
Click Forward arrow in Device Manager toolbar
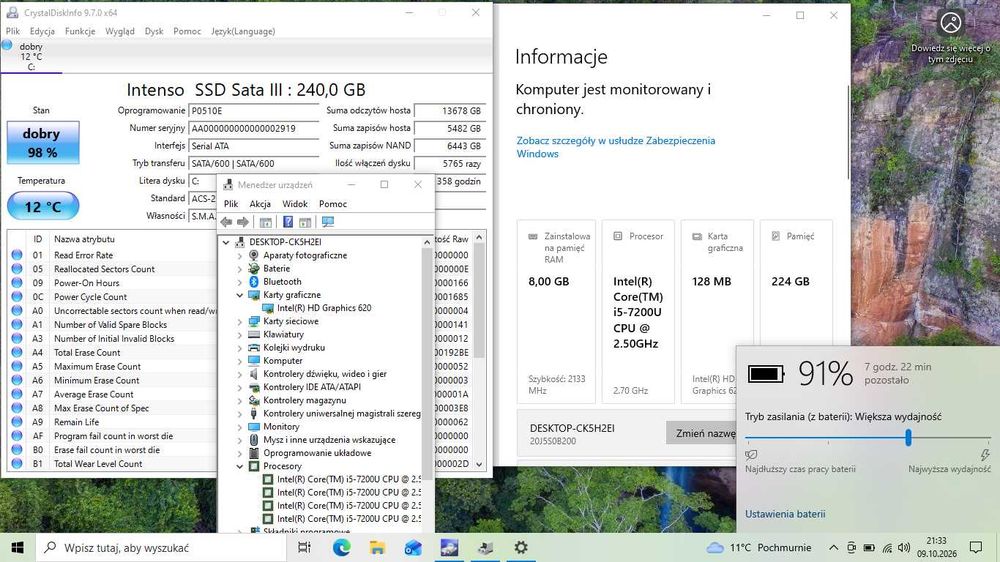coord(243,222)
